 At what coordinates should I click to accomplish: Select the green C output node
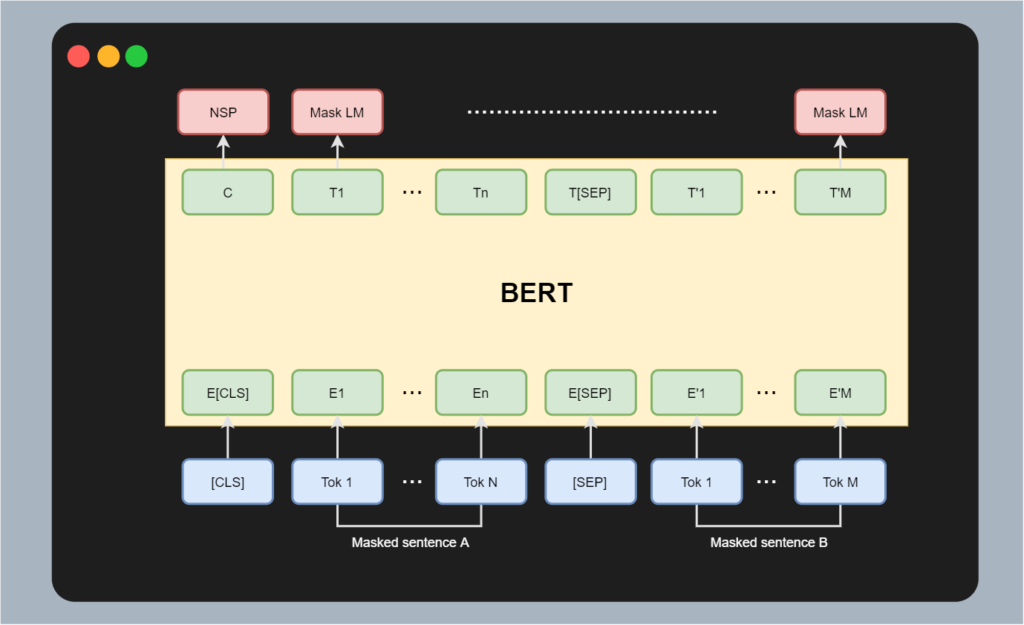227,192
